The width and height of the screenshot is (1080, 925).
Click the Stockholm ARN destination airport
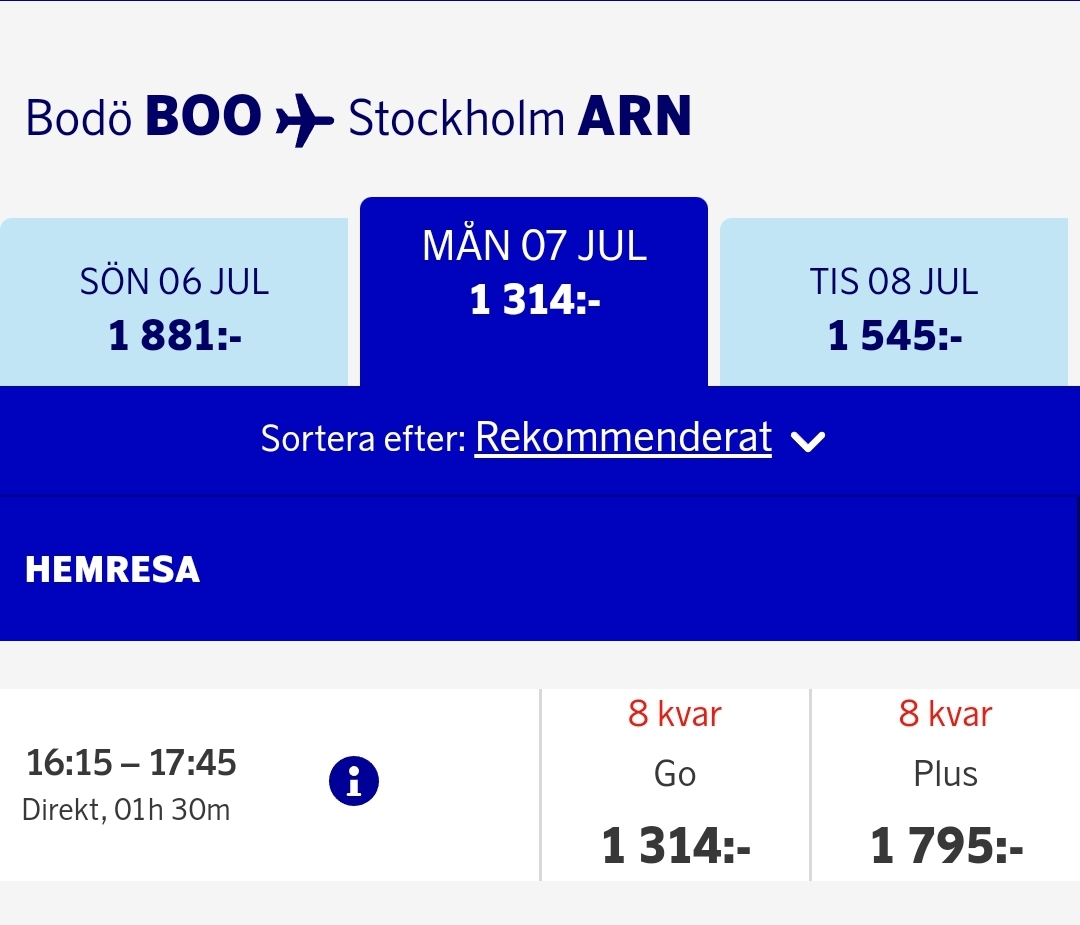point(520,118)
